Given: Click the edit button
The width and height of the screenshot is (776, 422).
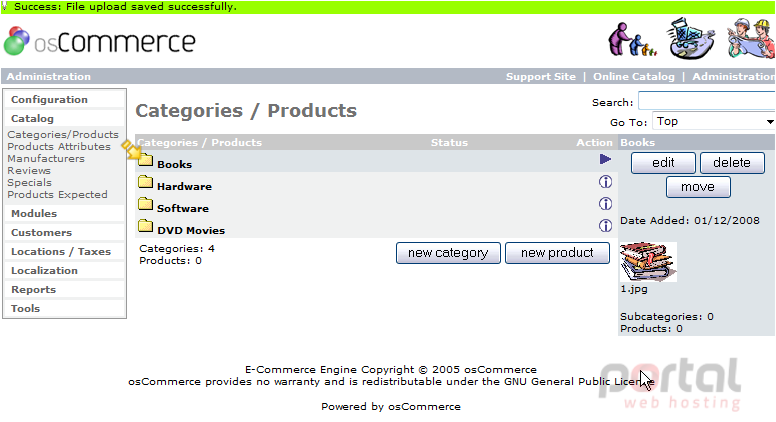Looking at the screenshot, I should [663, 163].
